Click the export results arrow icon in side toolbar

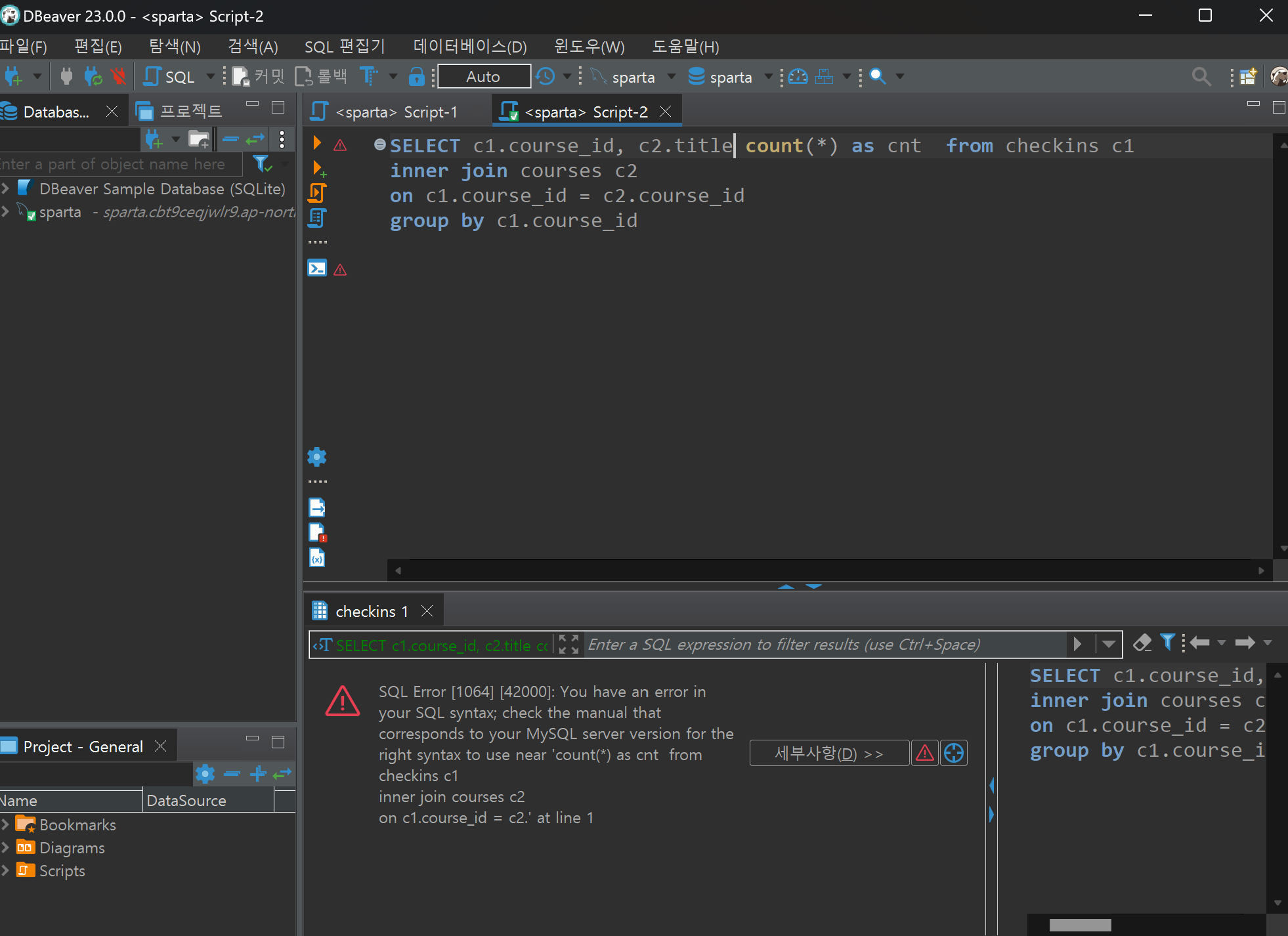(317, 507)
